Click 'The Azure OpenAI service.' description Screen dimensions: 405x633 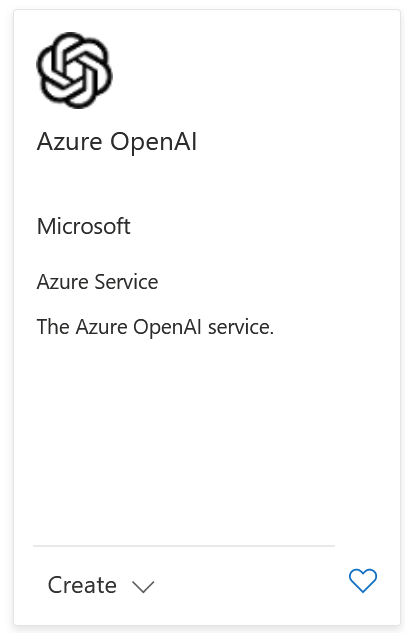[155, 327]
